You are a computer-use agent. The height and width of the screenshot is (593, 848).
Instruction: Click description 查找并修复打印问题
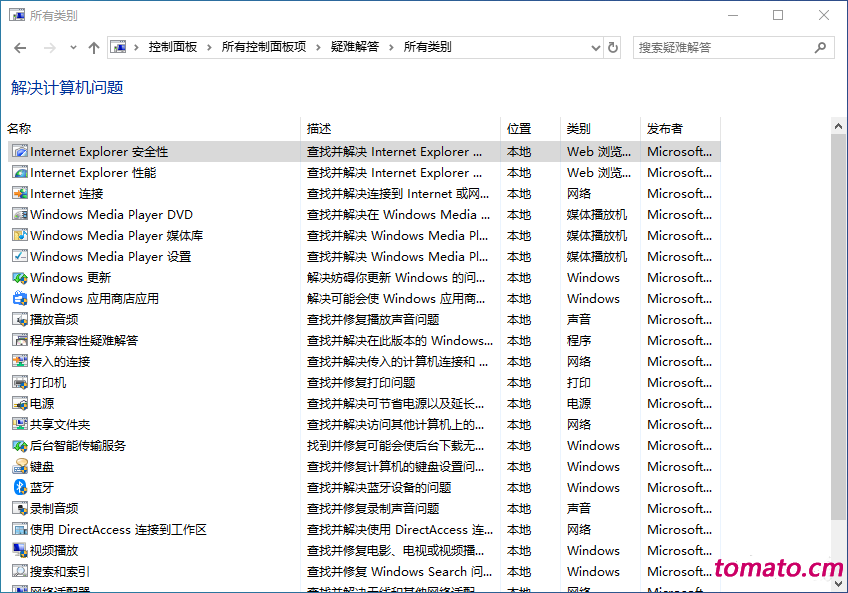coord(361,383)
